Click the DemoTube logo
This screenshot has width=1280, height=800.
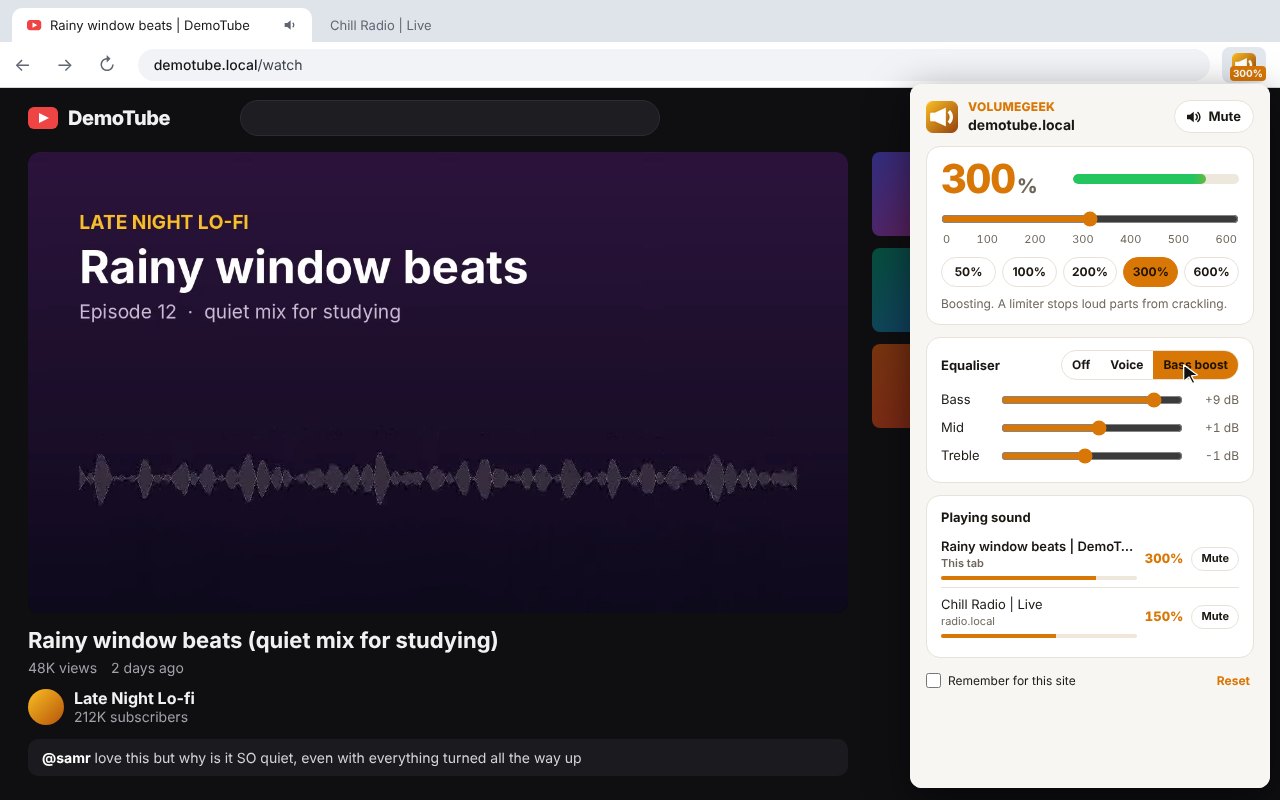tap(99, 118)
